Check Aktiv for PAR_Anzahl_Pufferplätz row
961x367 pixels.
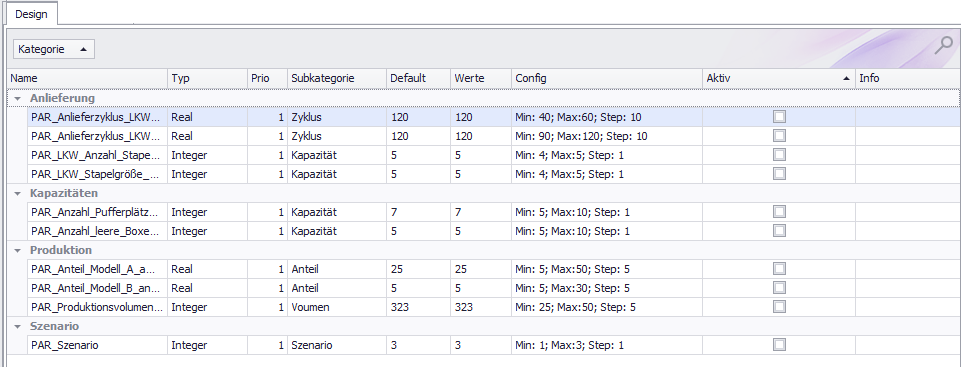(779, 212)
